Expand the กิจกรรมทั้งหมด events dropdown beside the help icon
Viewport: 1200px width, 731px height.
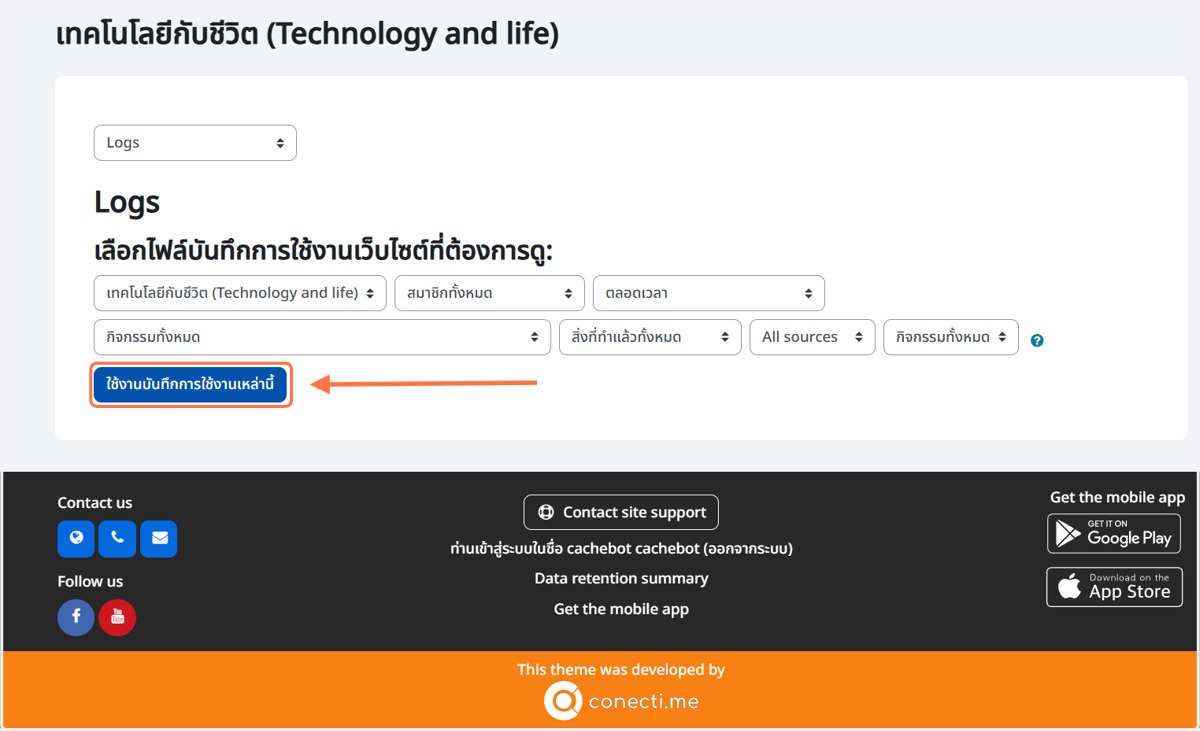click(x=951, y=337)
